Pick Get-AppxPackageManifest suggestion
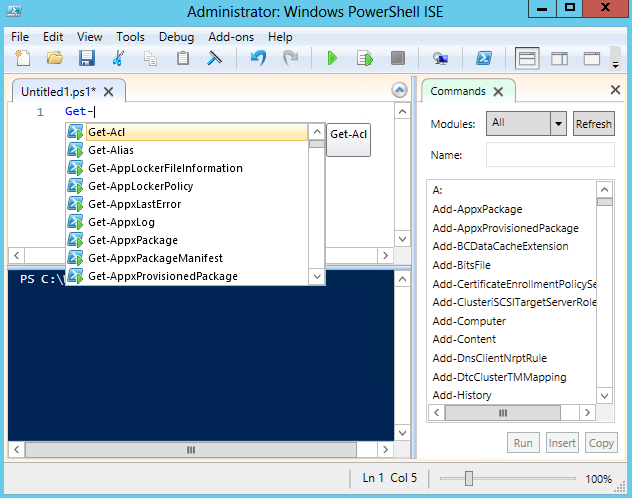This screenshot has height=498, width=632. pos(187,258)
